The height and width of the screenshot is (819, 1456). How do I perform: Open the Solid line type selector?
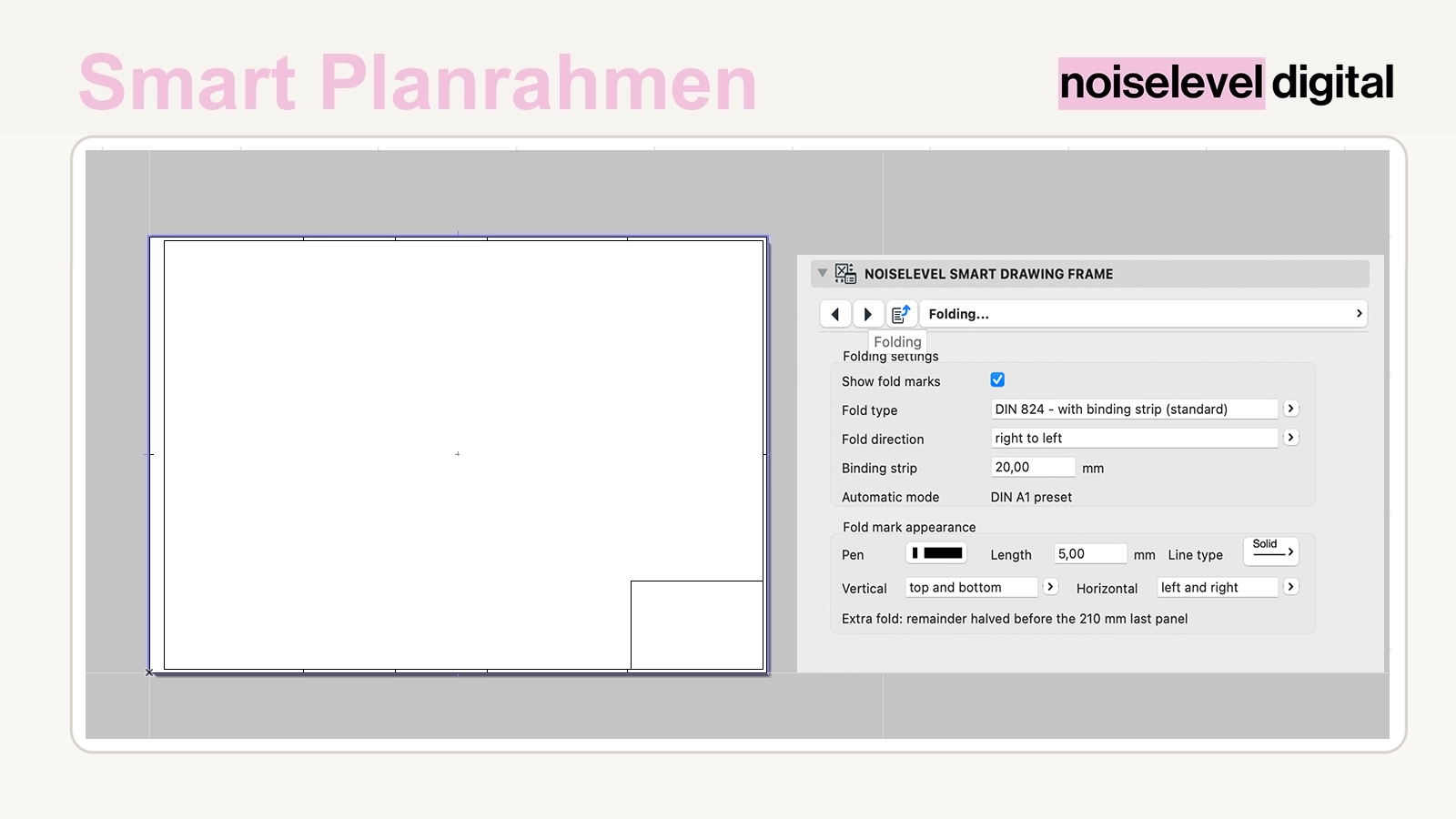(1271, 551)
